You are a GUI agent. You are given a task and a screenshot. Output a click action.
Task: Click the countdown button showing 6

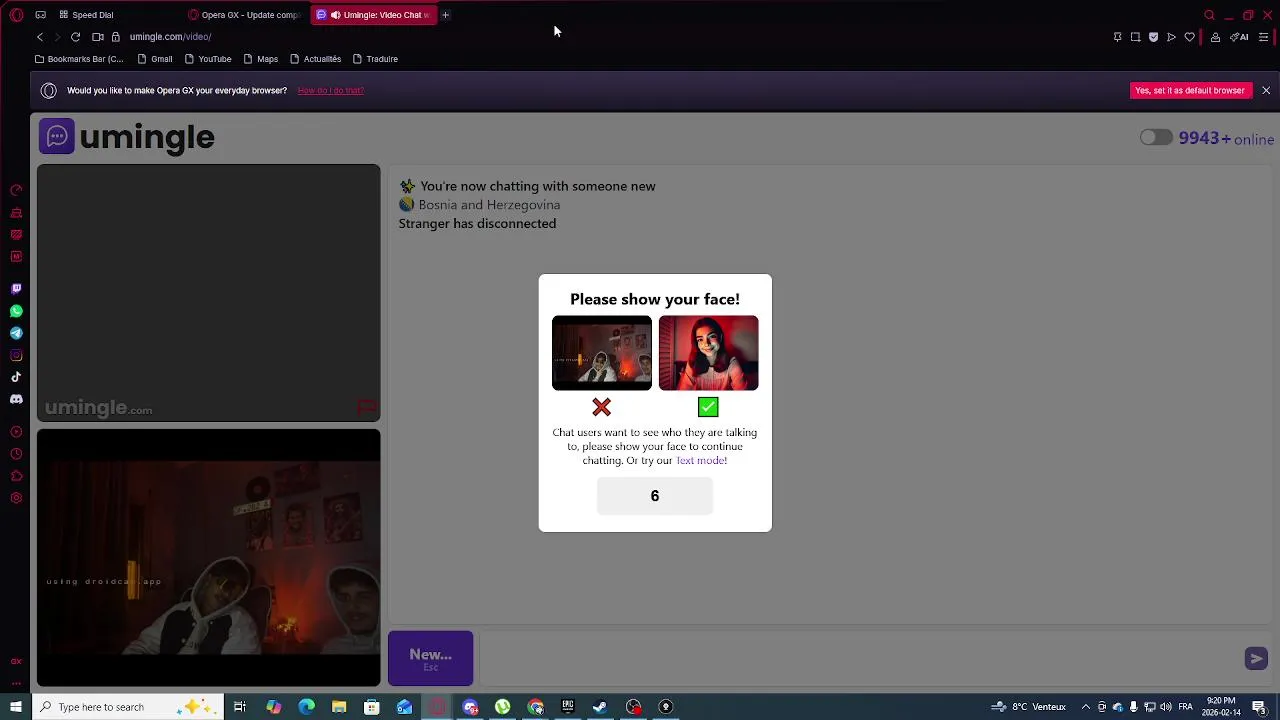[x=655, y=496]
